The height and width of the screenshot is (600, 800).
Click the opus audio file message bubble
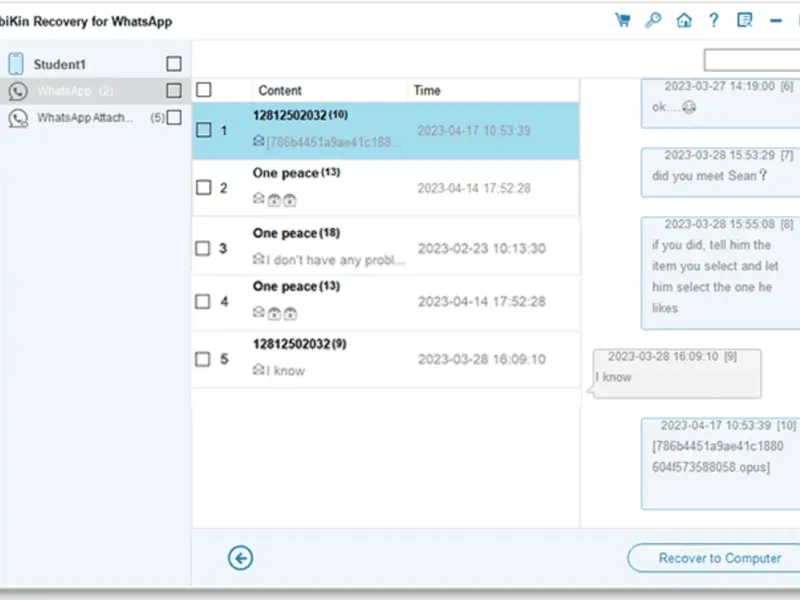click(x=720, y=463)
